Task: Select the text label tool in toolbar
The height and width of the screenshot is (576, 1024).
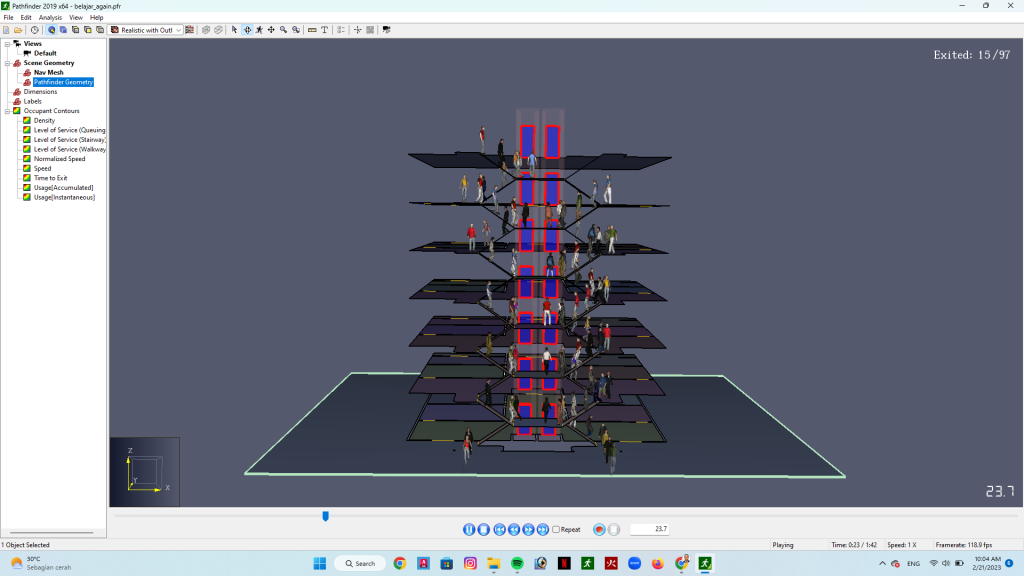Action: point(325,30)
